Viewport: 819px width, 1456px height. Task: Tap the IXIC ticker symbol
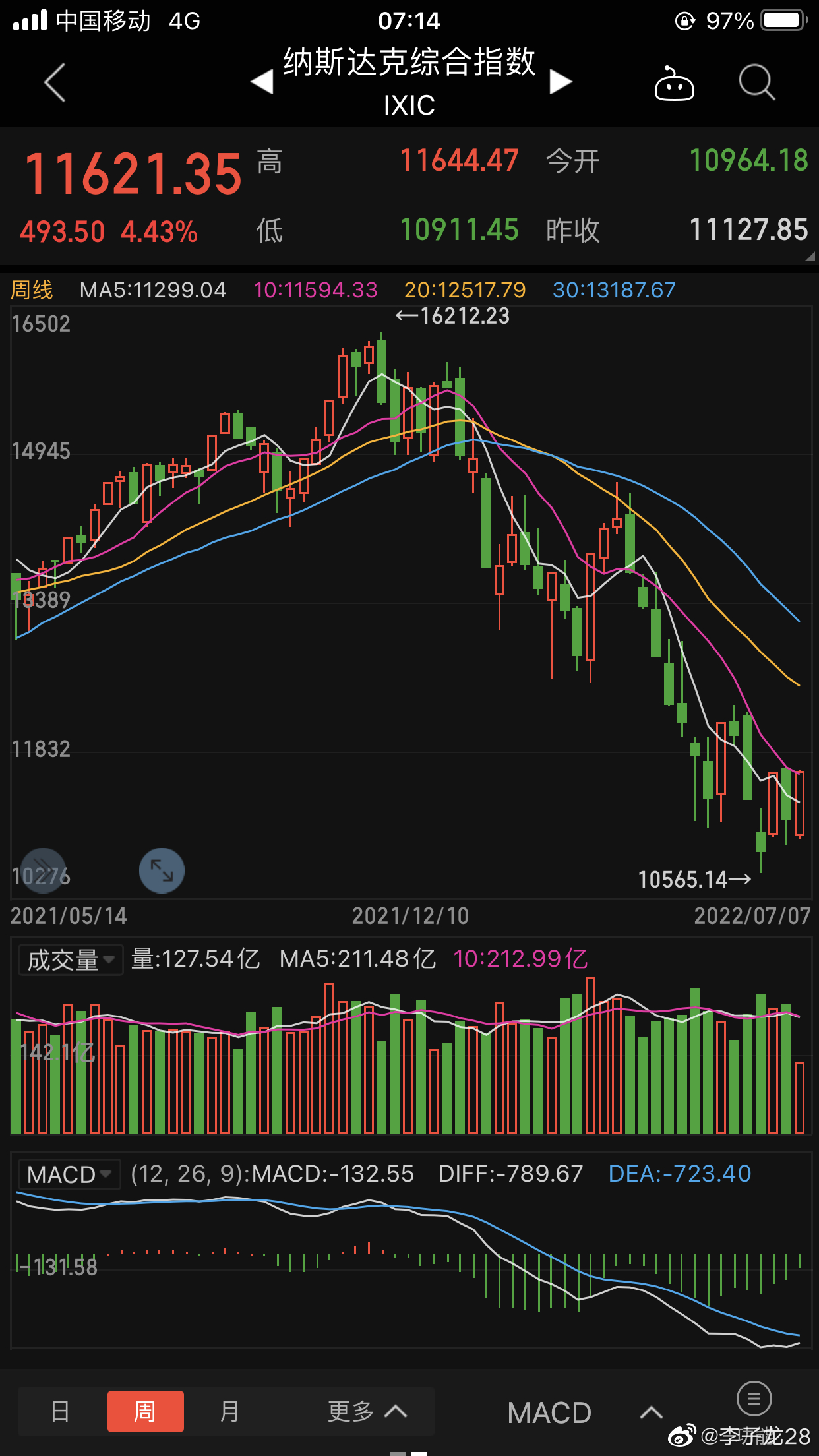[409, 106]
